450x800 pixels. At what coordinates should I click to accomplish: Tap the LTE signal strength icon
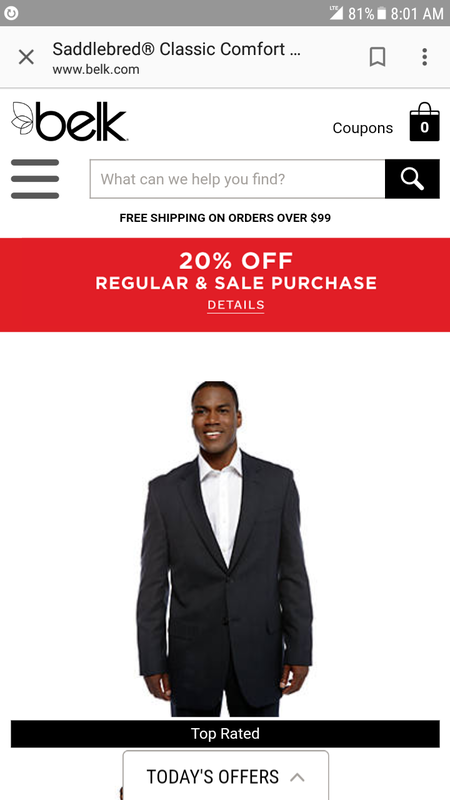point(336,13)
